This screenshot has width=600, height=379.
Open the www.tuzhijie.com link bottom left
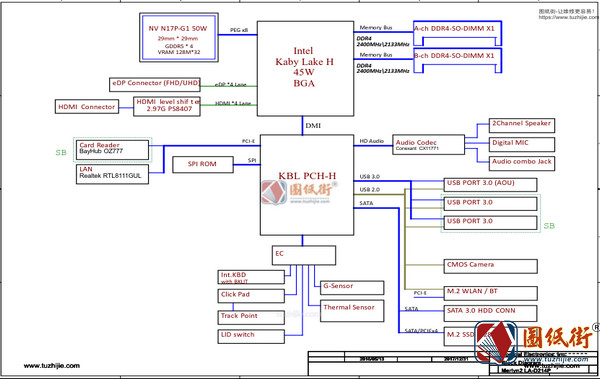point(52,366)
